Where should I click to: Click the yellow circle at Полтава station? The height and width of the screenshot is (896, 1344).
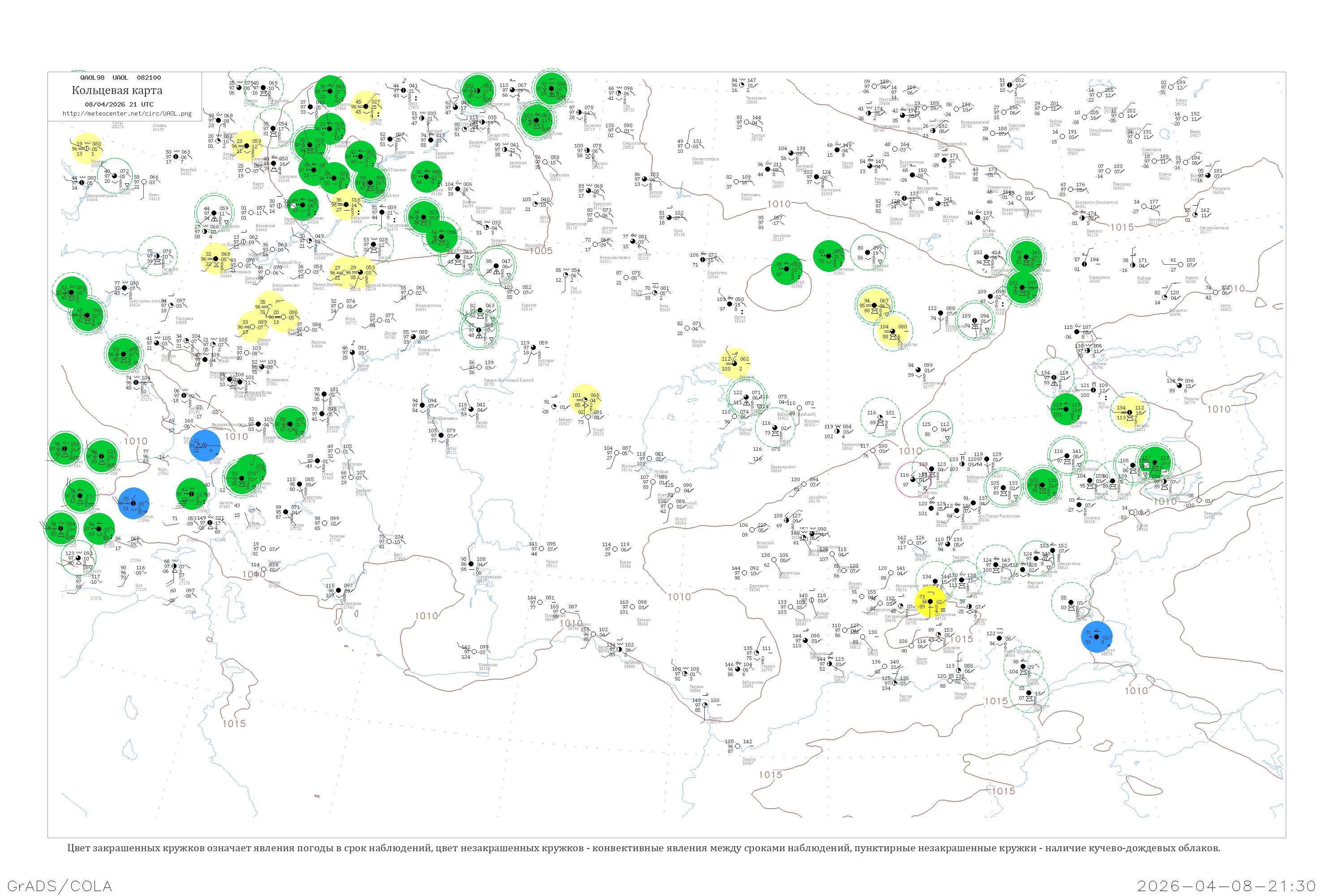(x=87, y=149)
